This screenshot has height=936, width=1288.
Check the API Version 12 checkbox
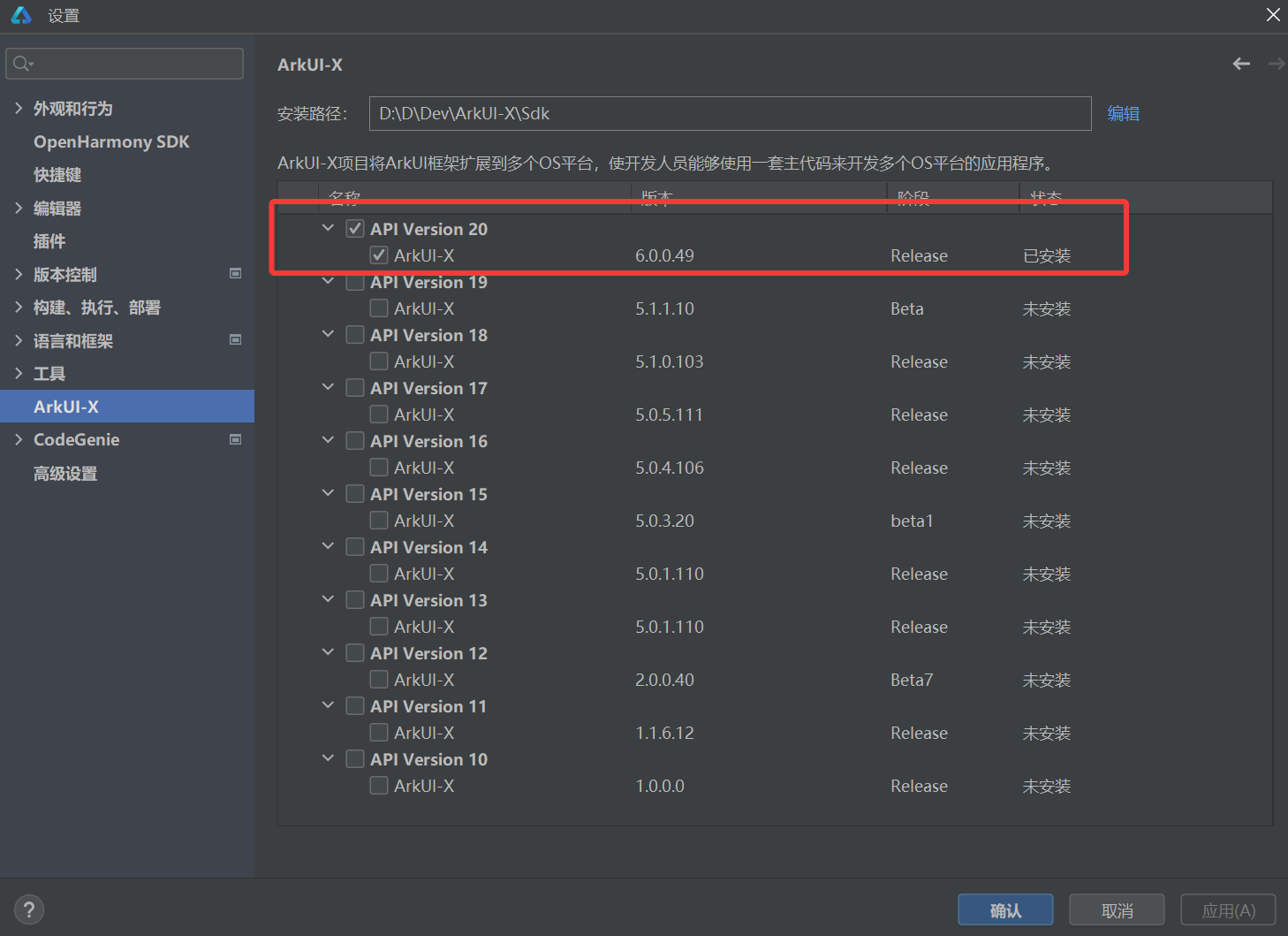(355, 653)
